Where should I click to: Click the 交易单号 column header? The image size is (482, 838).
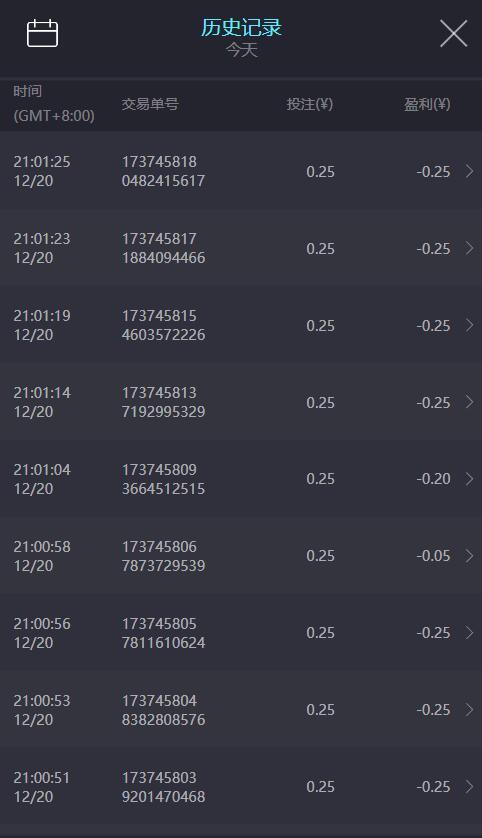click(150, 104)
